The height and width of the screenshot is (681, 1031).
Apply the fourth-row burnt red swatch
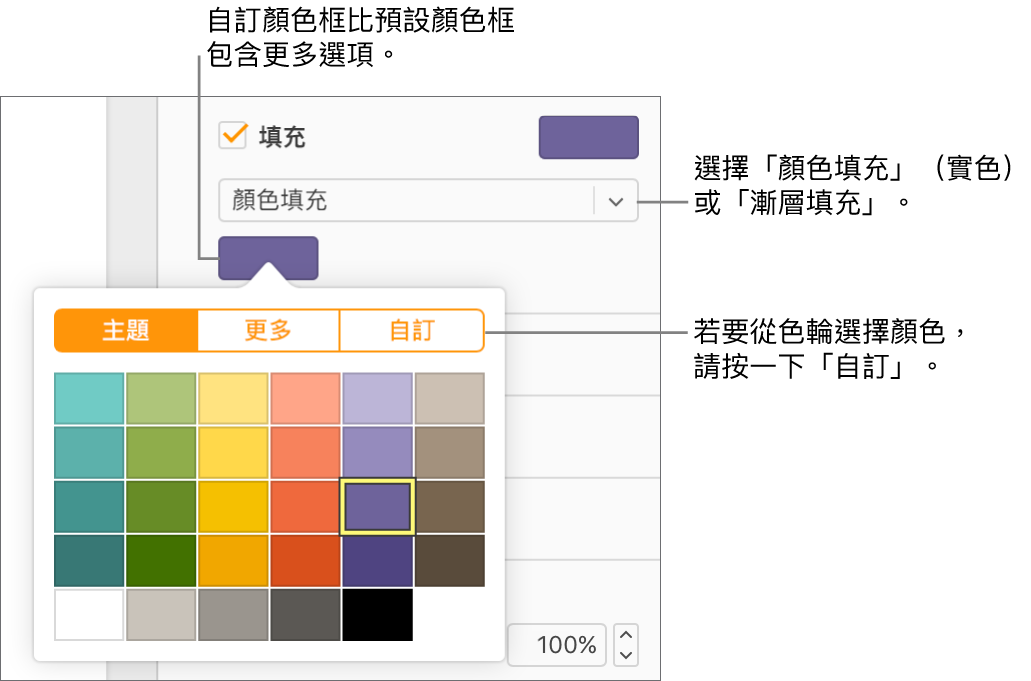[306, 561]
